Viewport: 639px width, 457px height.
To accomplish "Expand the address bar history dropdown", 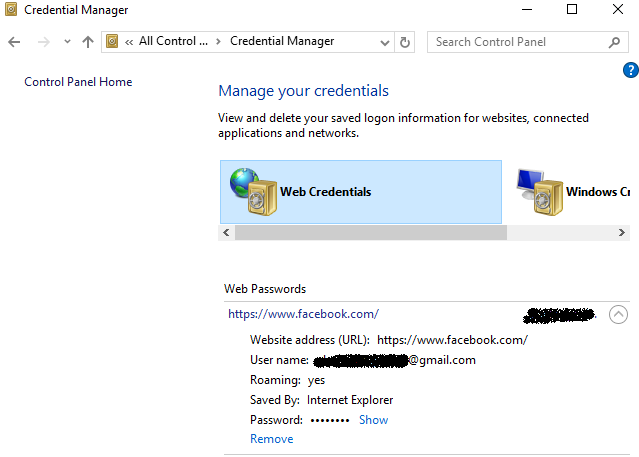I will click(386, 42).
